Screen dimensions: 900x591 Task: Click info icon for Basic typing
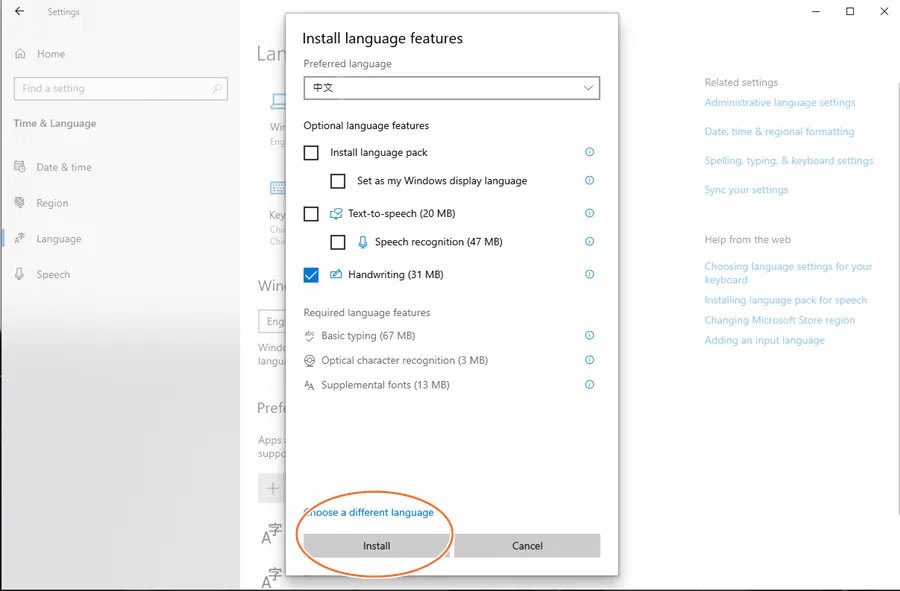[589, 336]
